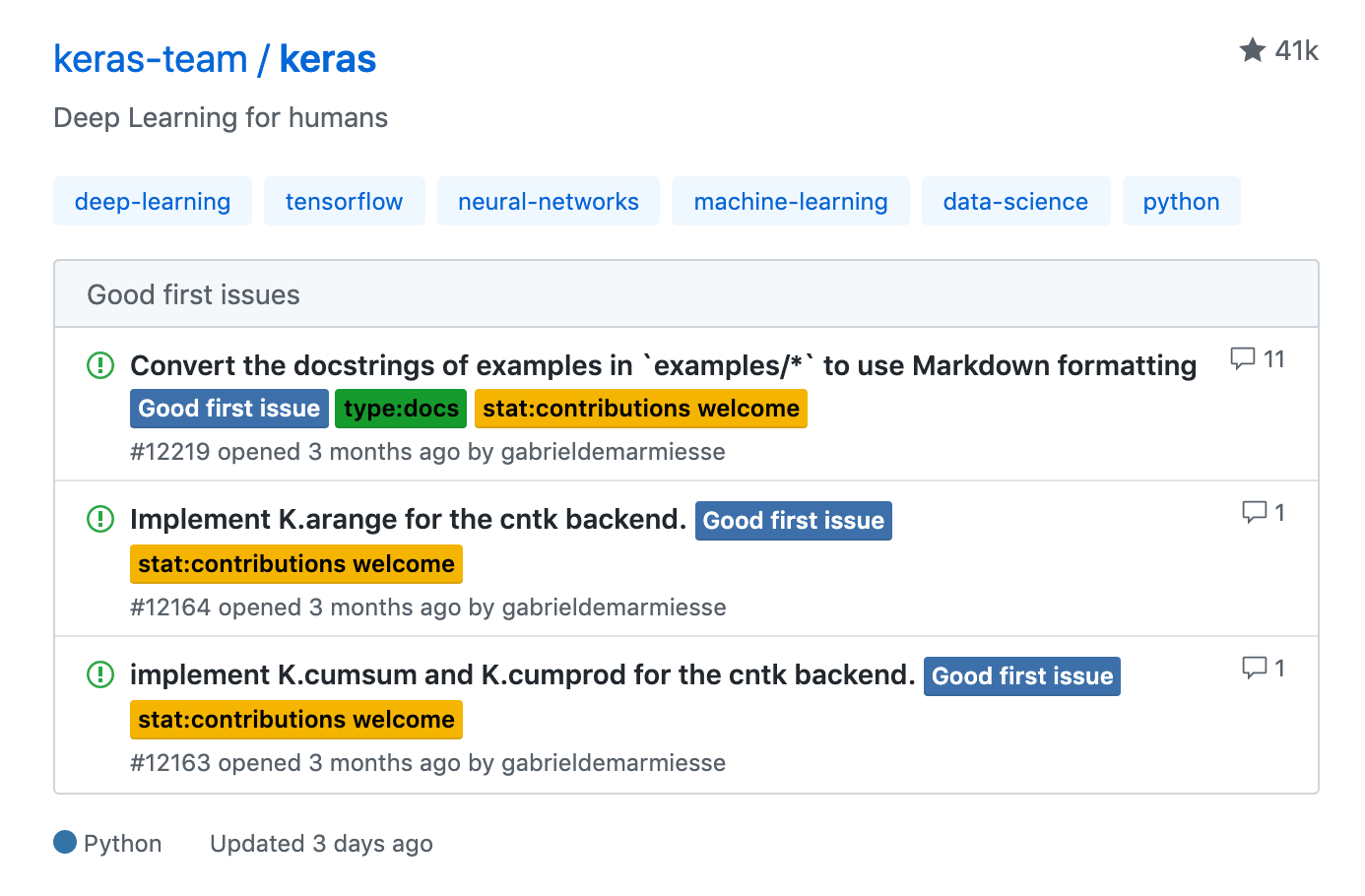Click the 41k star count
Screen dimensions: 1365x896
pyautogui.click(x=1296, y=50)
